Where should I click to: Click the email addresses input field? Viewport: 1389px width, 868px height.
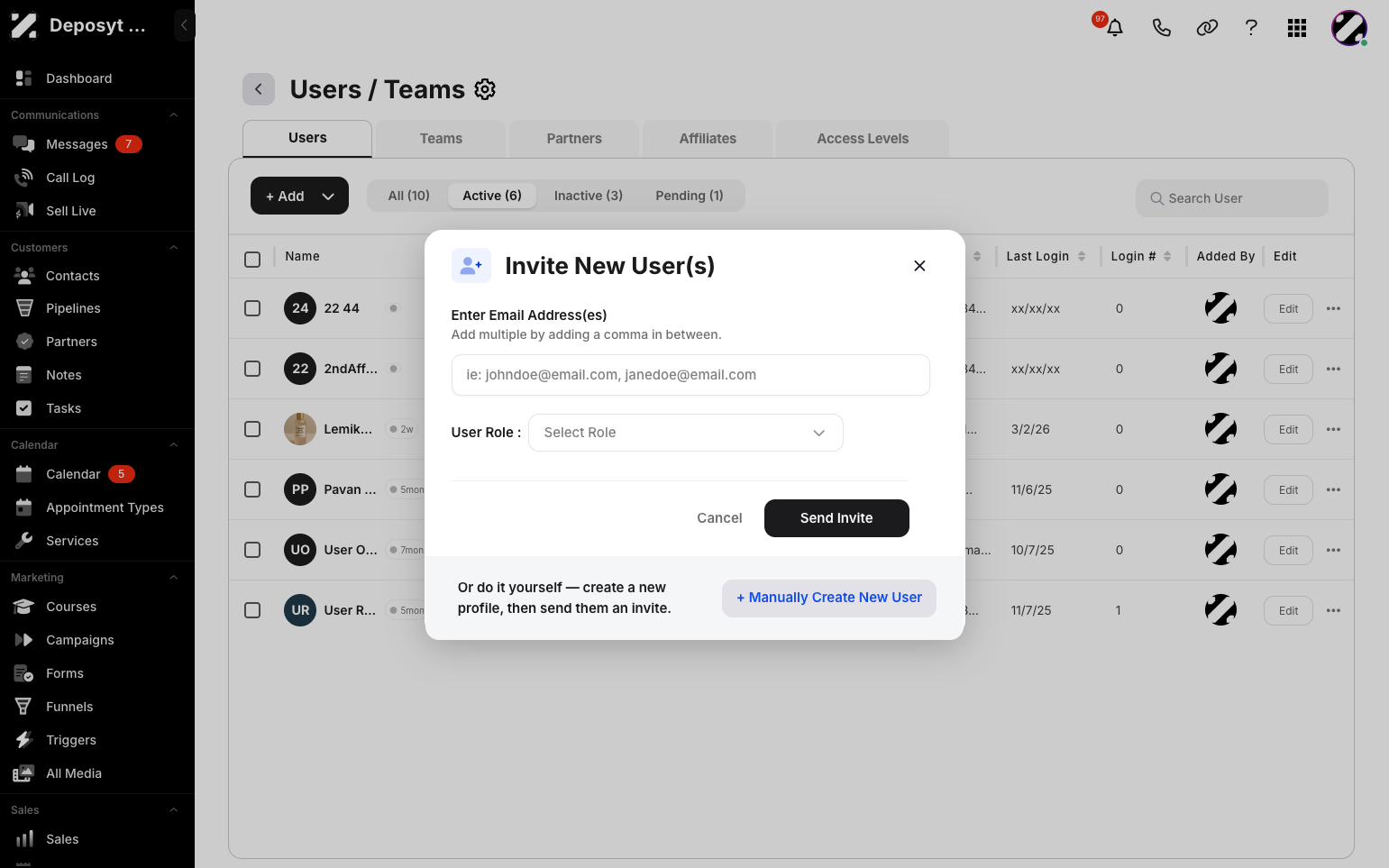click(690, 375)
